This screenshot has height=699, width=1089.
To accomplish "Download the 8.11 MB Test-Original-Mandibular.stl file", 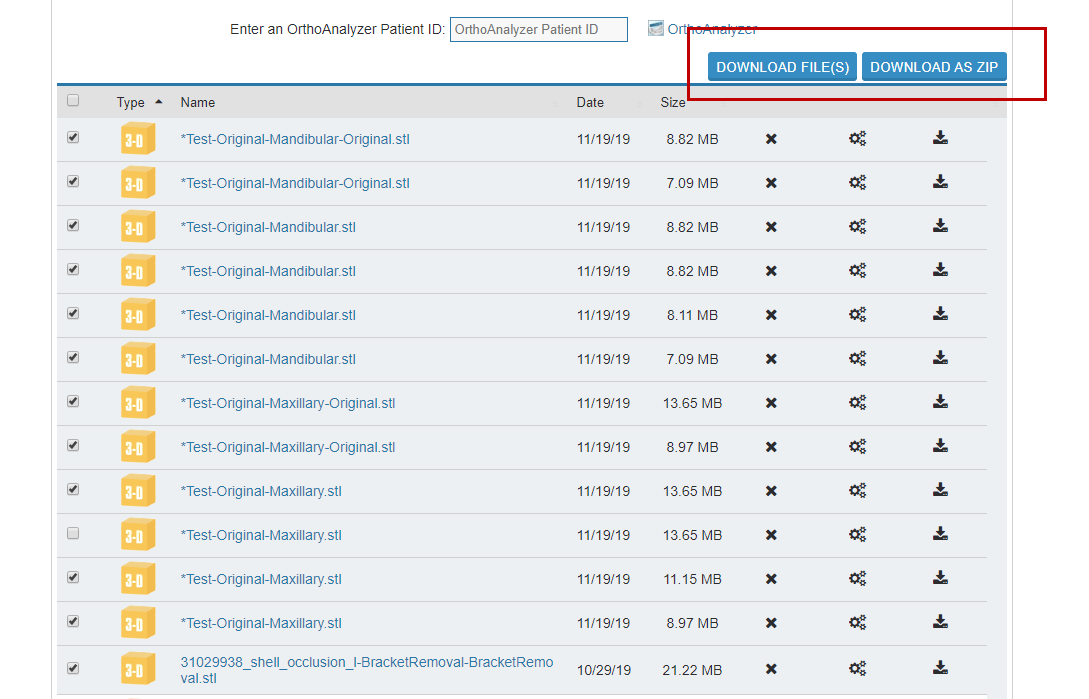I will [x=940, y=313].
